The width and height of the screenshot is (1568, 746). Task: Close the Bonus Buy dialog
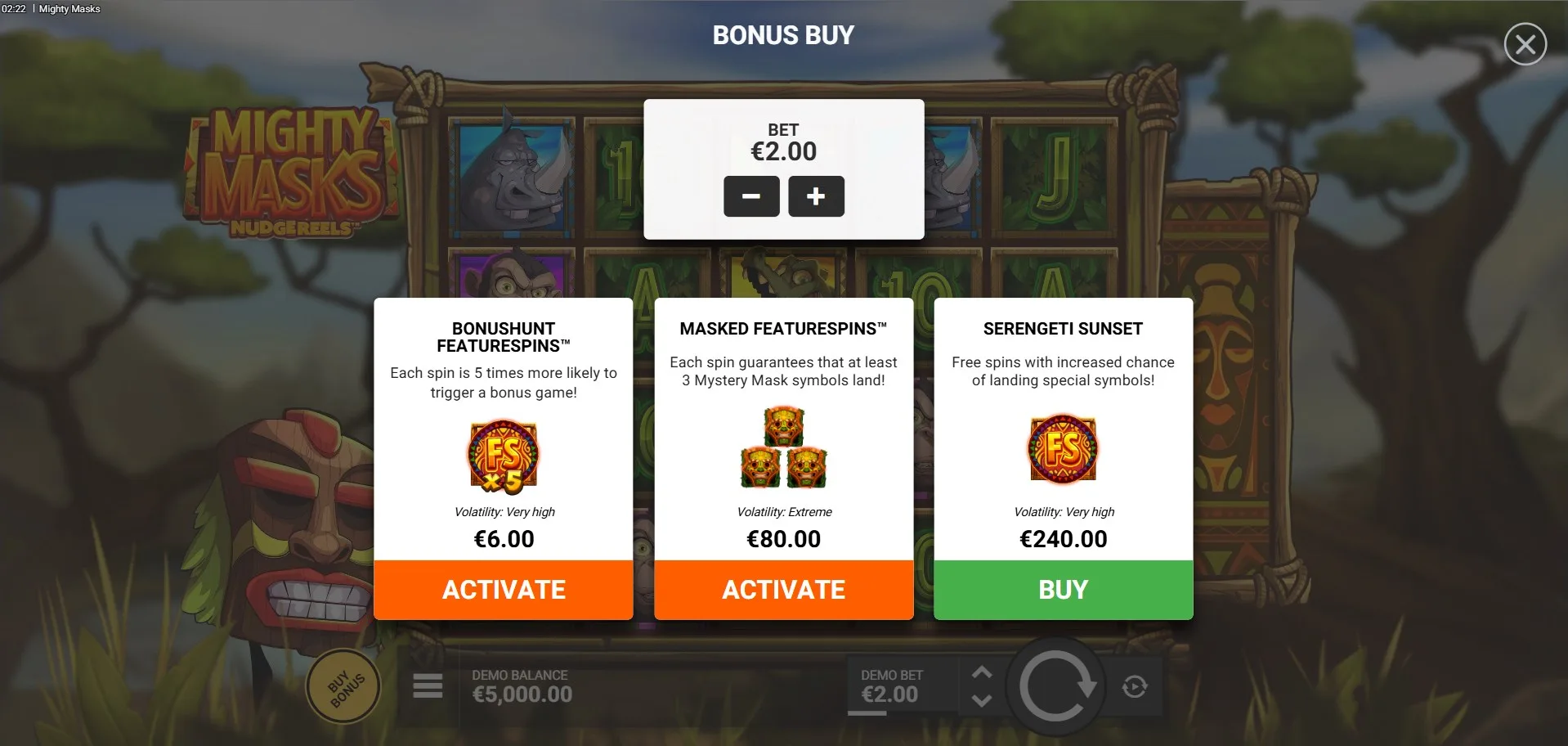coord(1525,44)
